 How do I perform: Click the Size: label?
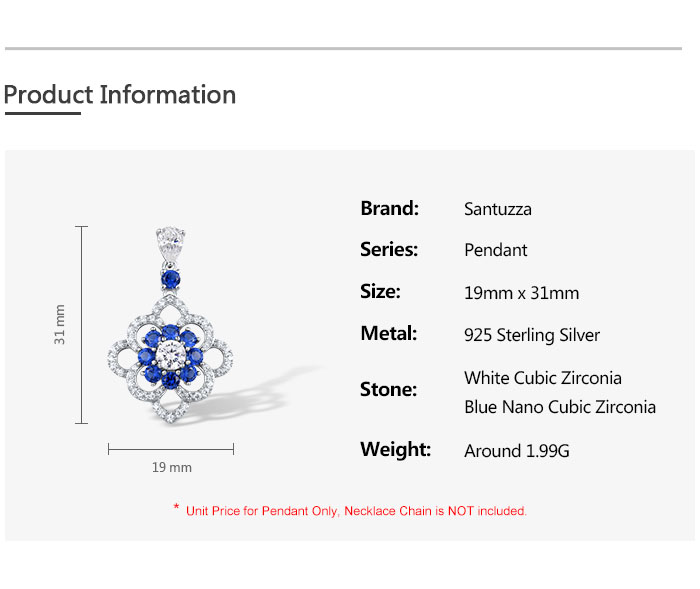click(380, 292)
